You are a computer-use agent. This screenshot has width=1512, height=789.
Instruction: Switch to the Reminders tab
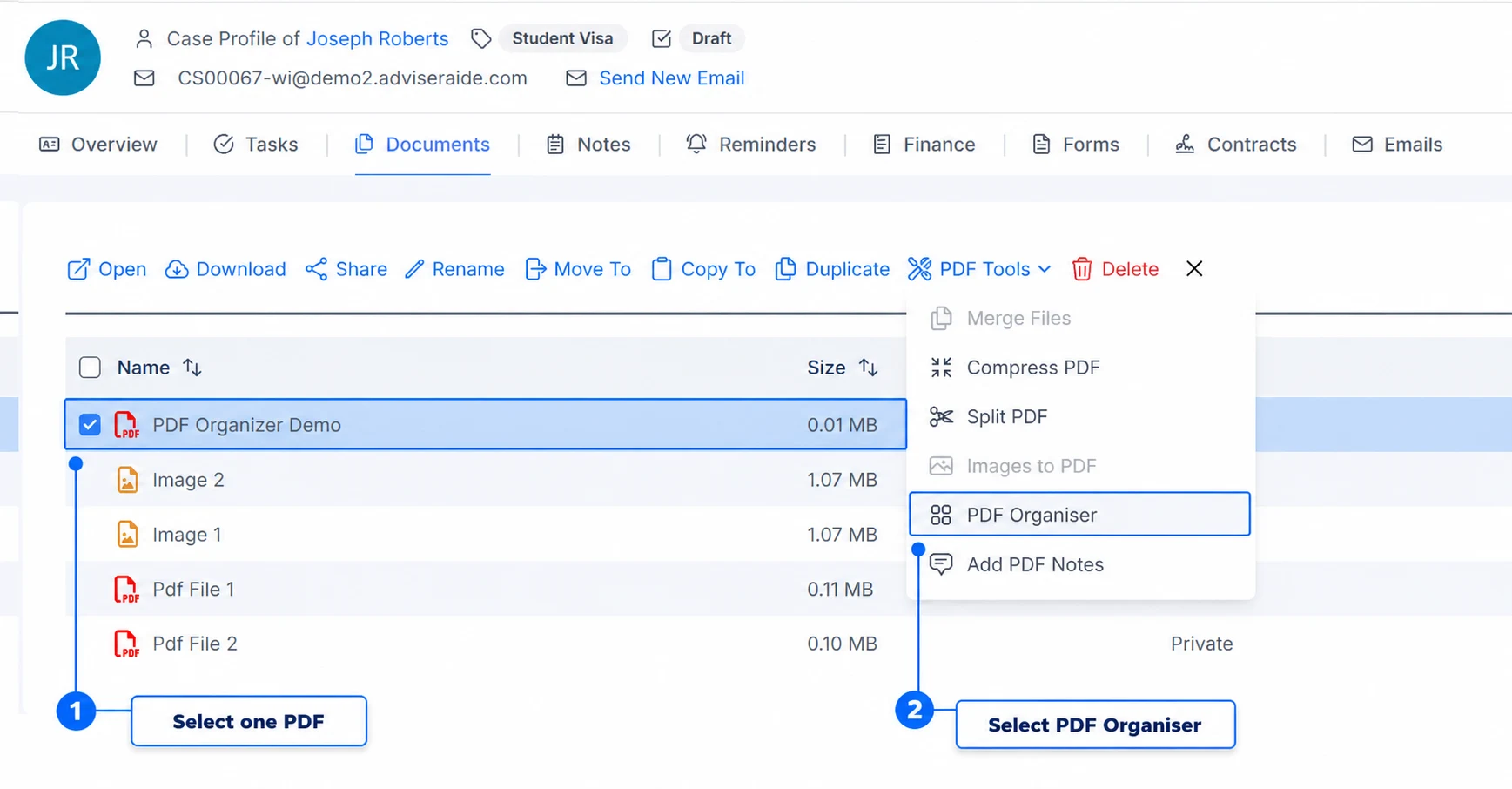[751, 145]
